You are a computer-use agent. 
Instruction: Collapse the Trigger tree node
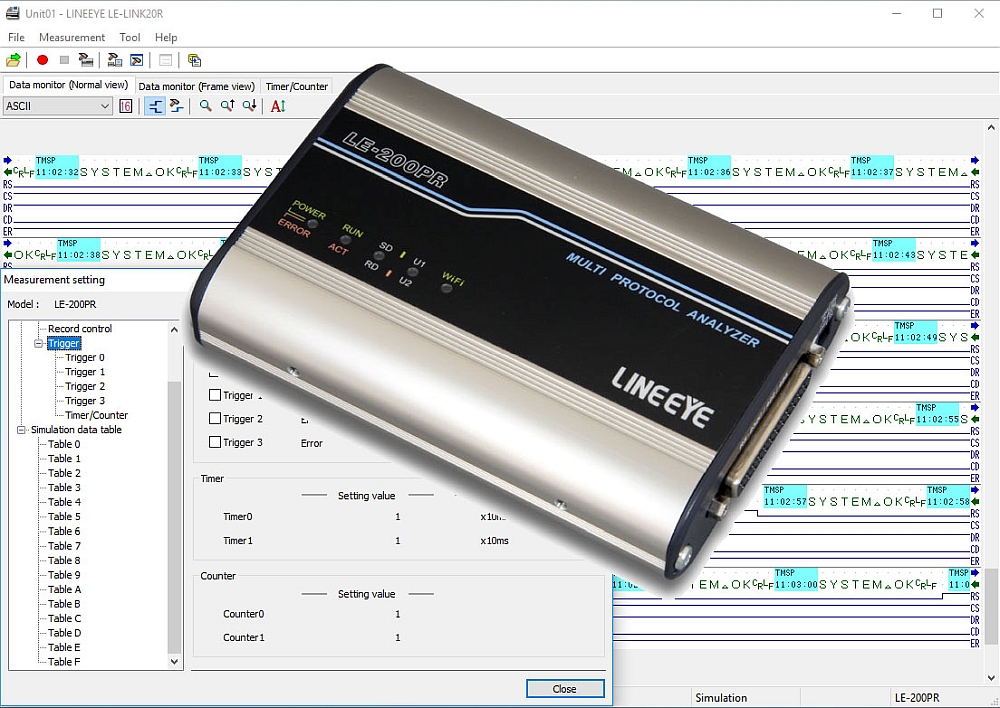point(39,343)
